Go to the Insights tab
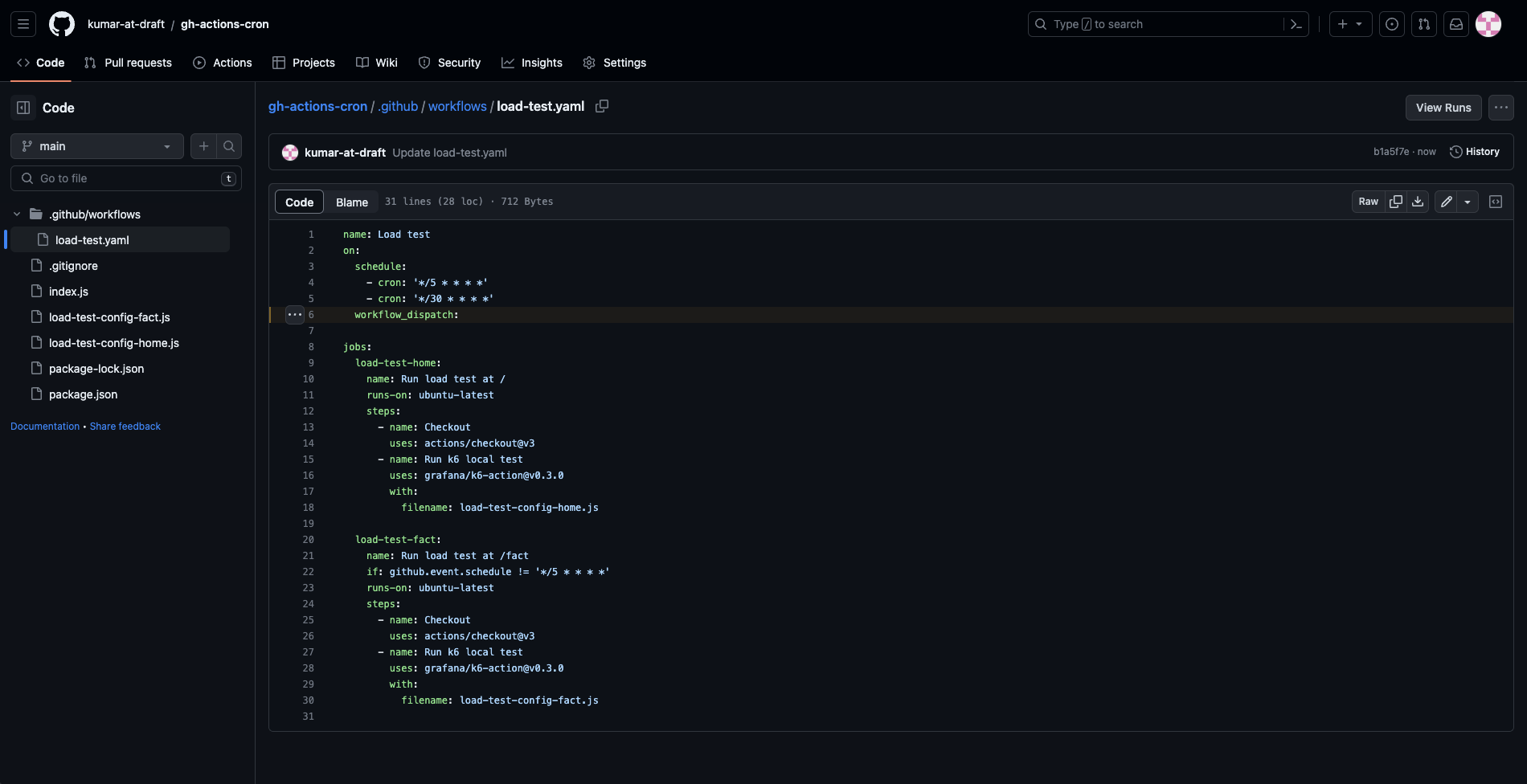1527x784 pixels. tap(532, 63)
